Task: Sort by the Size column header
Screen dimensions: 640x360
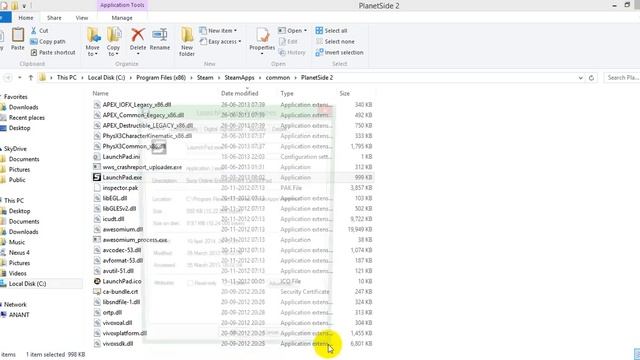Action: pos(344,93)
